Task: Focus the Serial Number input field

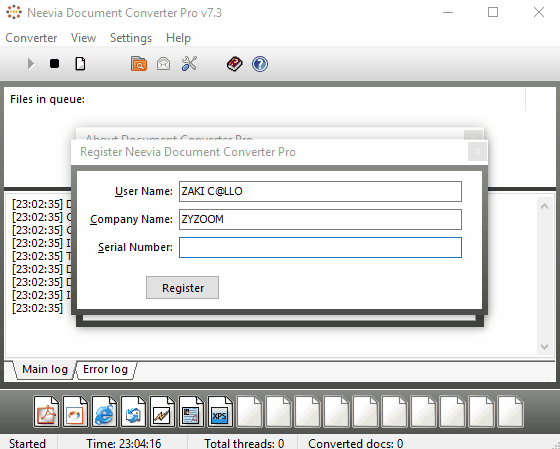Action: tap(320, 248)
